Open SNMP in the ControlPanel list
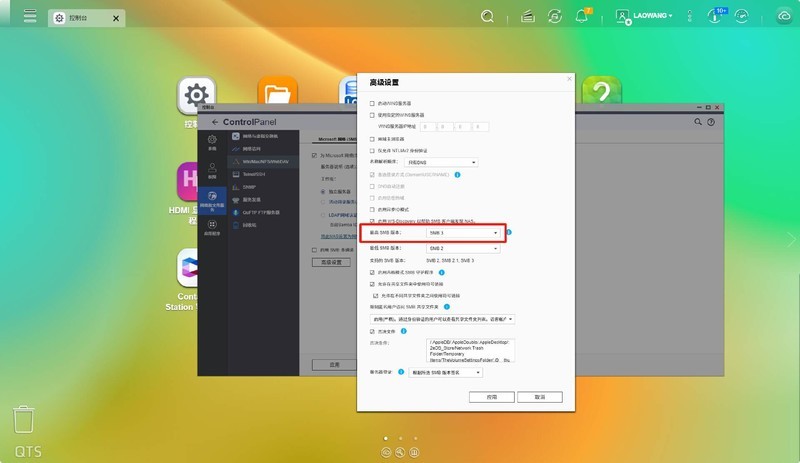800x463 pixels. (263, 187)
